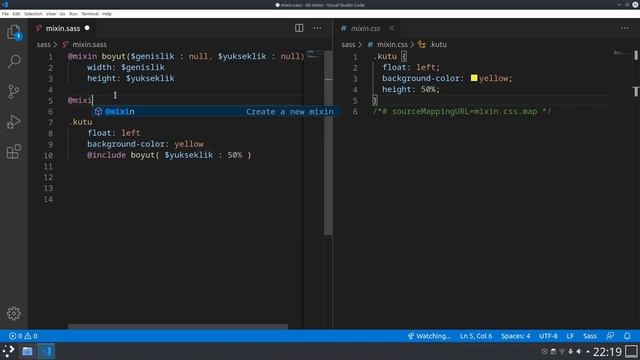
Task: Open the Extensions view
Action: (14, 151)
